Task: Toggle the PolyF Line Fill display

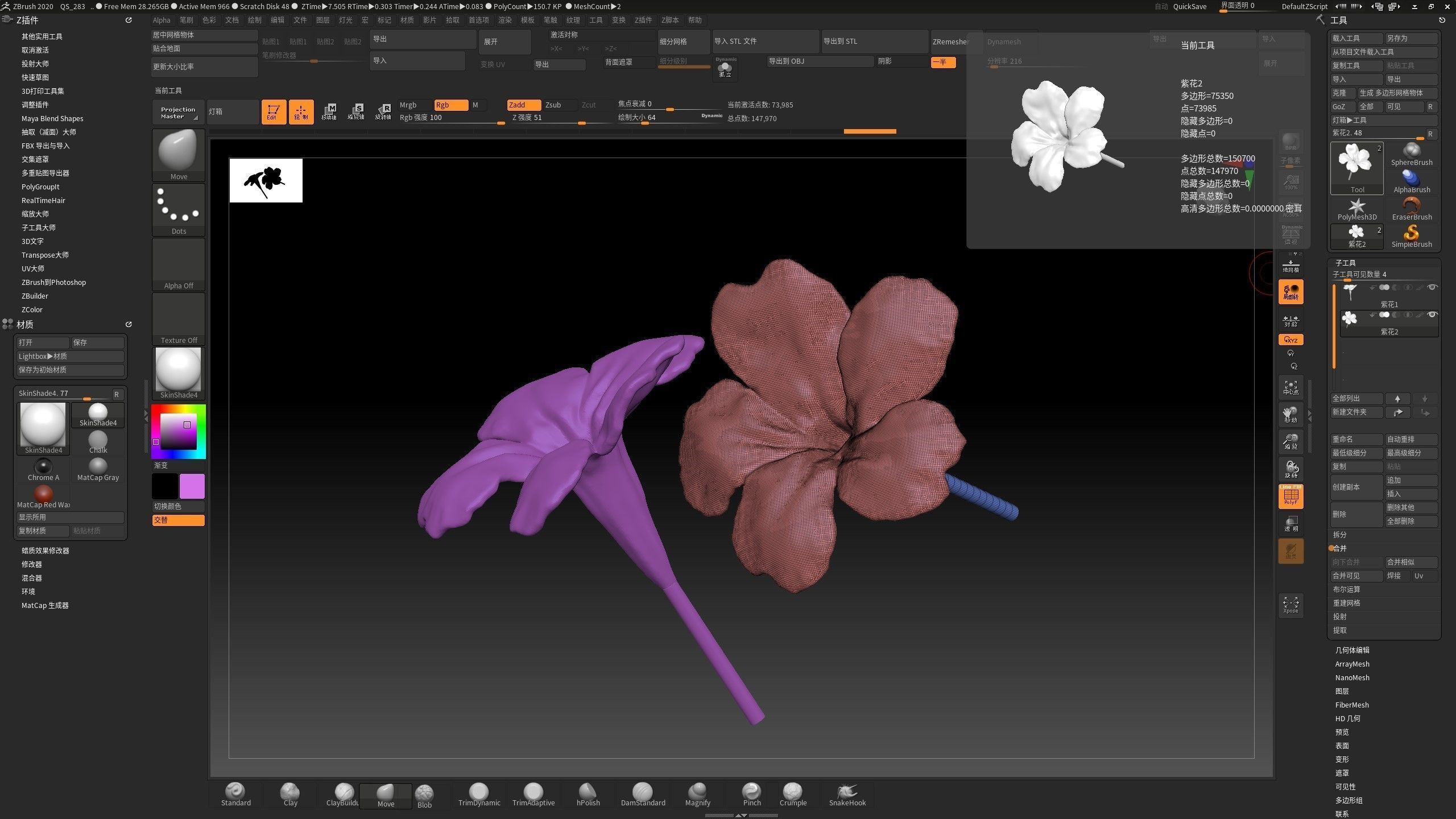Action: click(x=1290, y=495)
